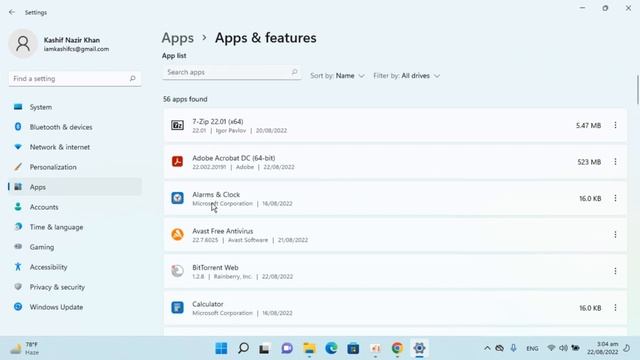
Task: Click the 56 apps found text
Action: [x=185, y=99]
